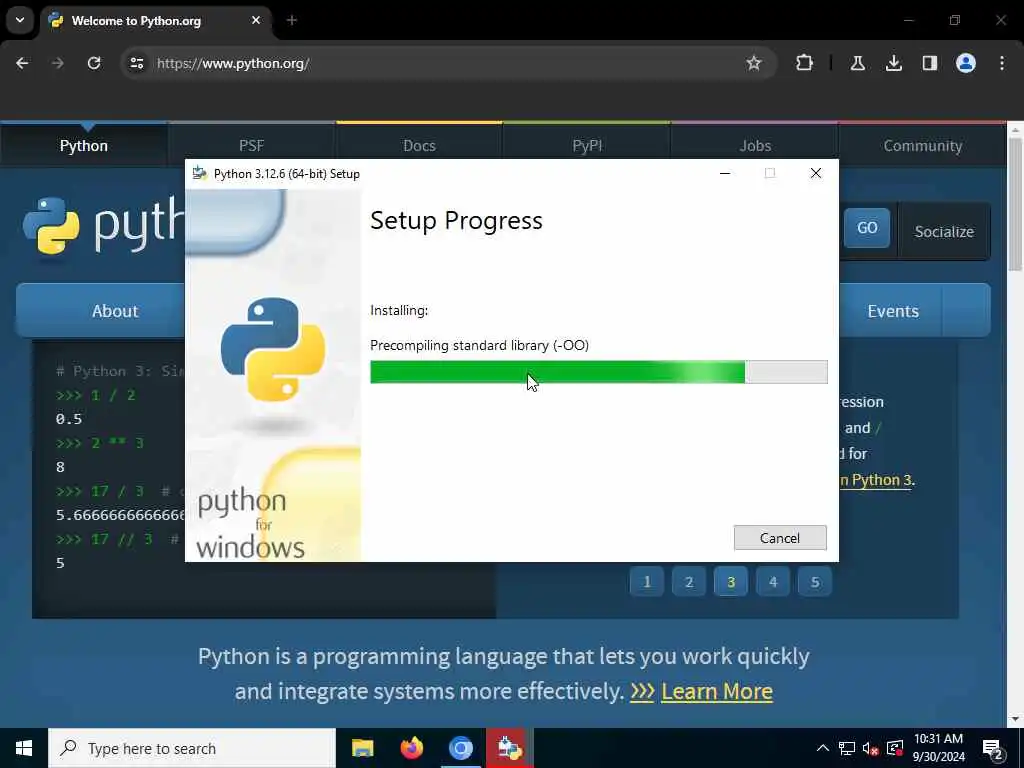
Task: Open the taskbar clock and date
Action: 938,748
